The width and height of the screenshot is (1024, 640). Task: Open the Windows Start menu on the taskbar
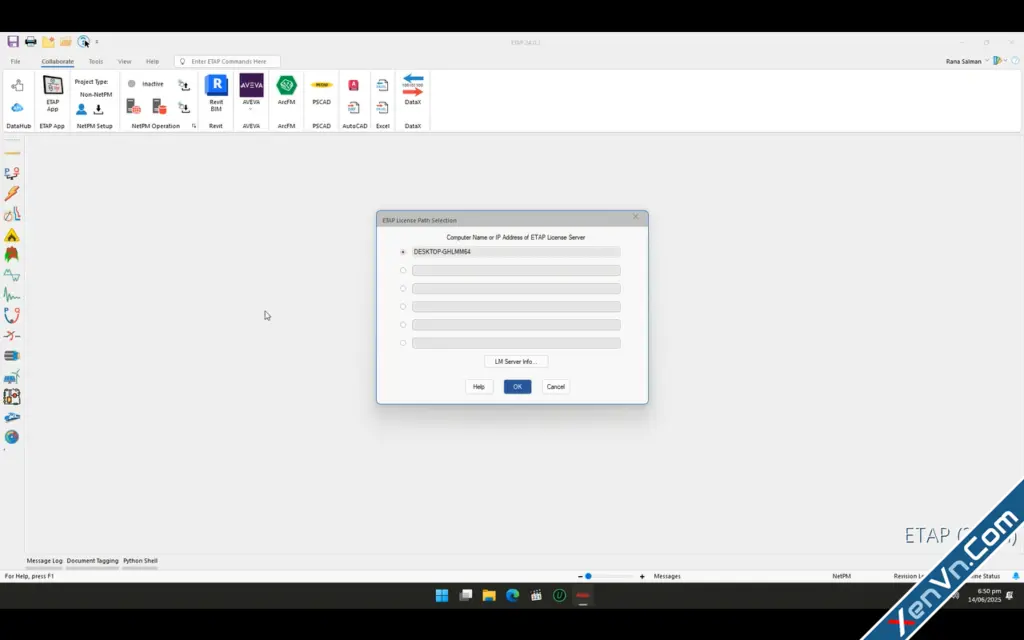click(x=442, y=596)
